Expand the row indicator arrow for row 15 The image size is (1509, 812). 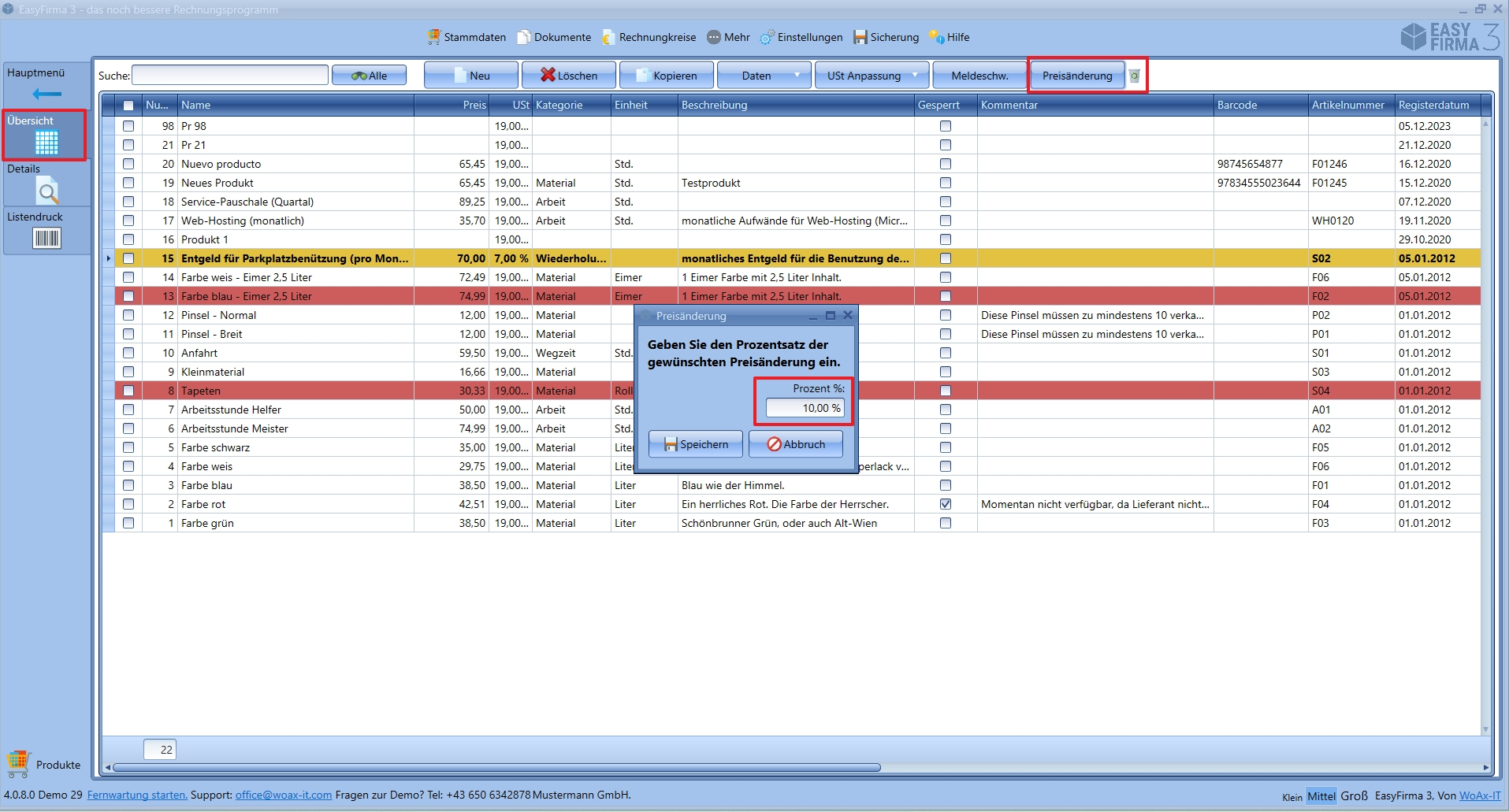tap(109, 258)
